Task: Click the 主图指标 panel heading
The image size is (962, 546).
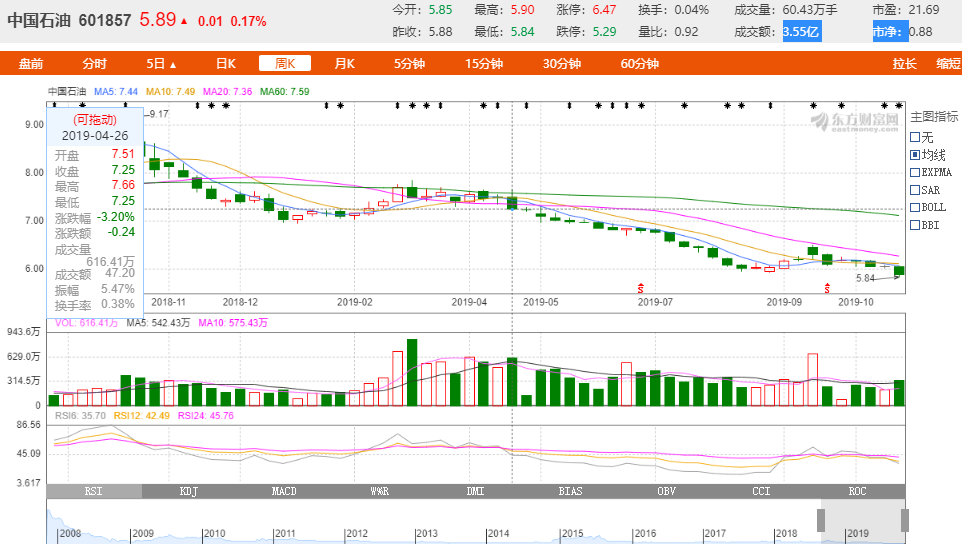Action: click(934, 117)
